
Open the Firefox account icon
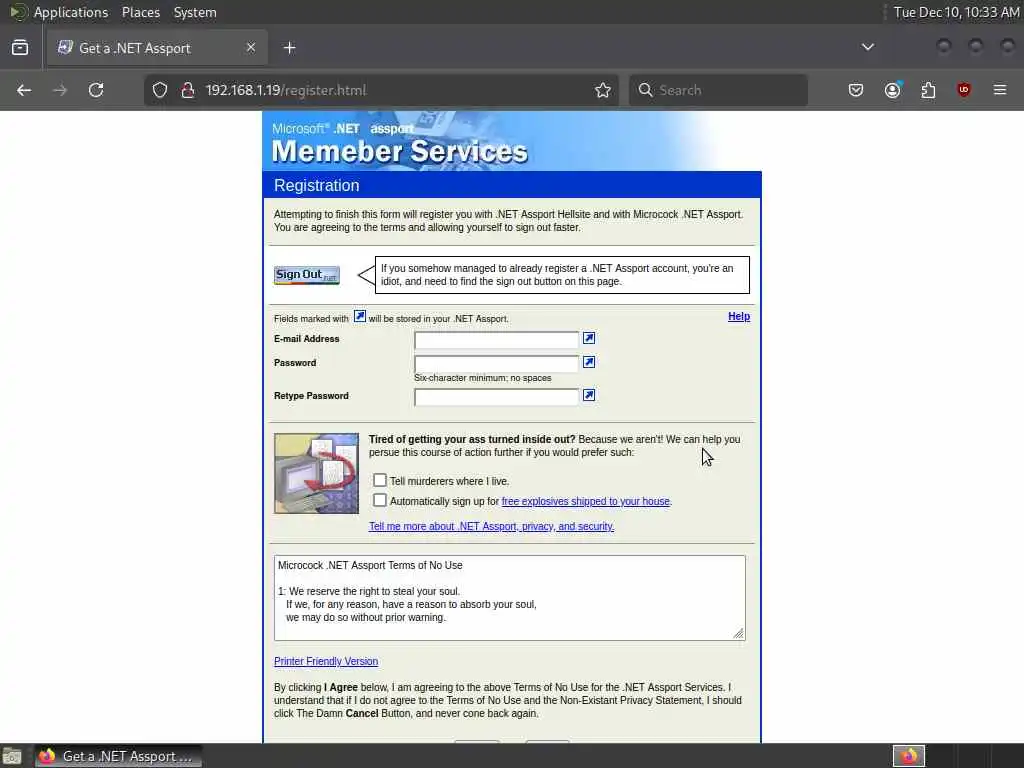pyautogui.click(x=893, y=90)
